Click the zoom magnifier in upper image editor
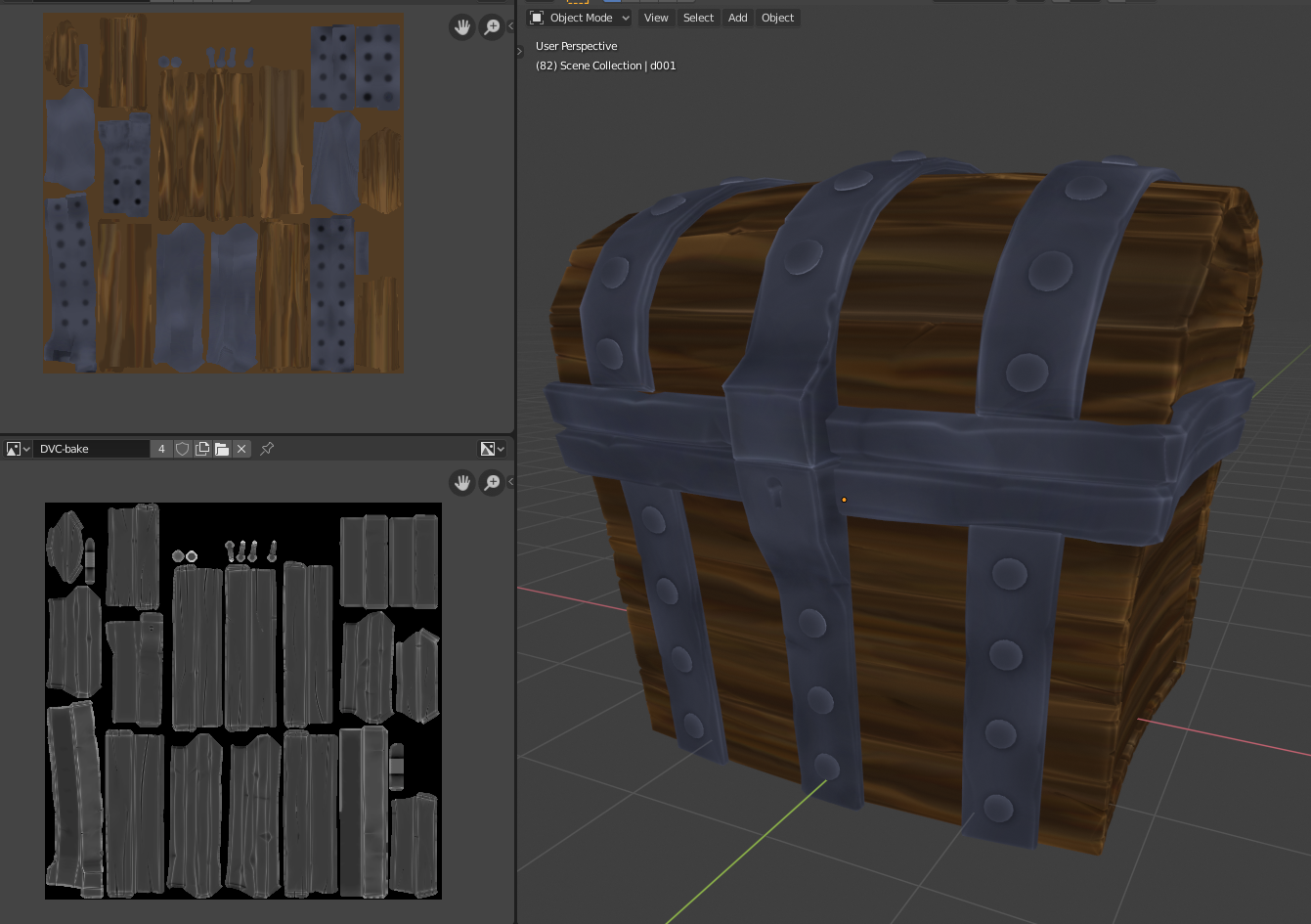 [x=492, y=27]
